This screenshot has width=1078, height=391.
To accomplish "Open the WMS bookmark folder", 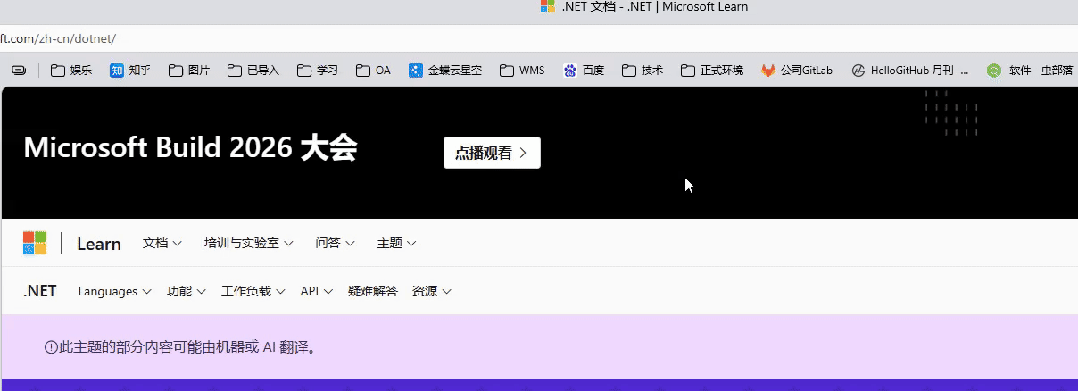I will (522, 70).
